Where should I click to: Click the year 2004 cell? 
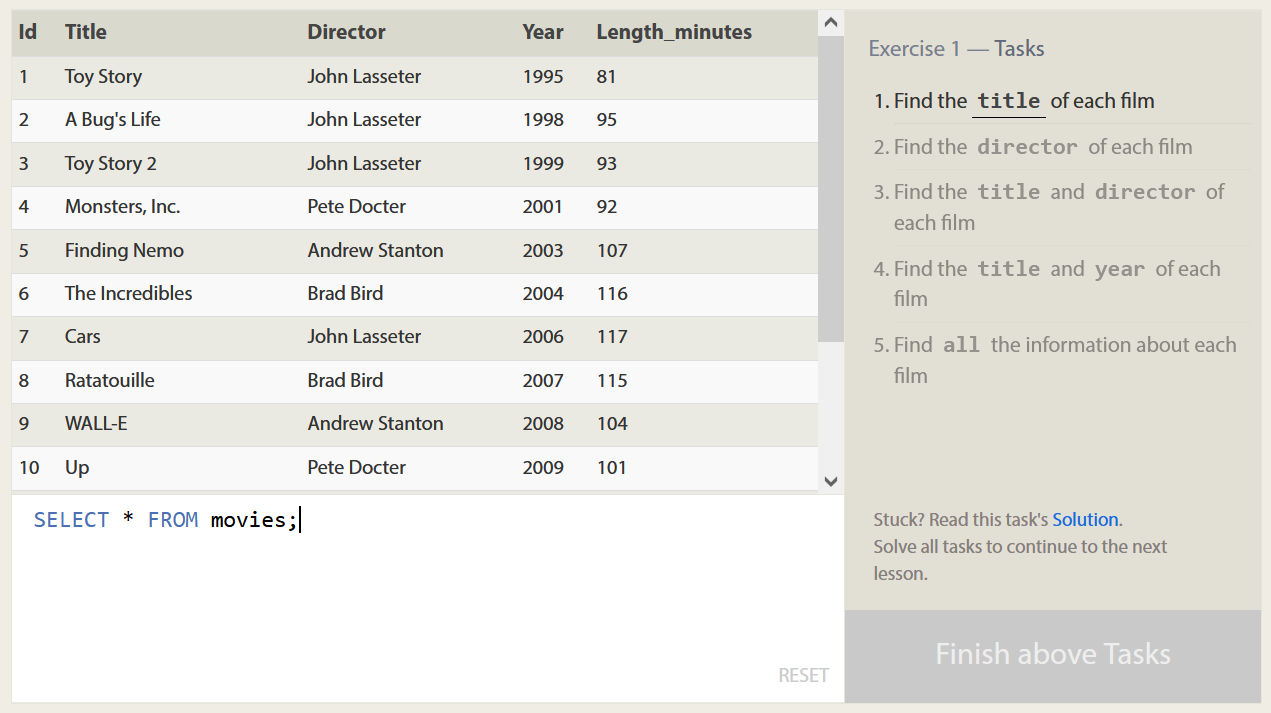[543, 293]
